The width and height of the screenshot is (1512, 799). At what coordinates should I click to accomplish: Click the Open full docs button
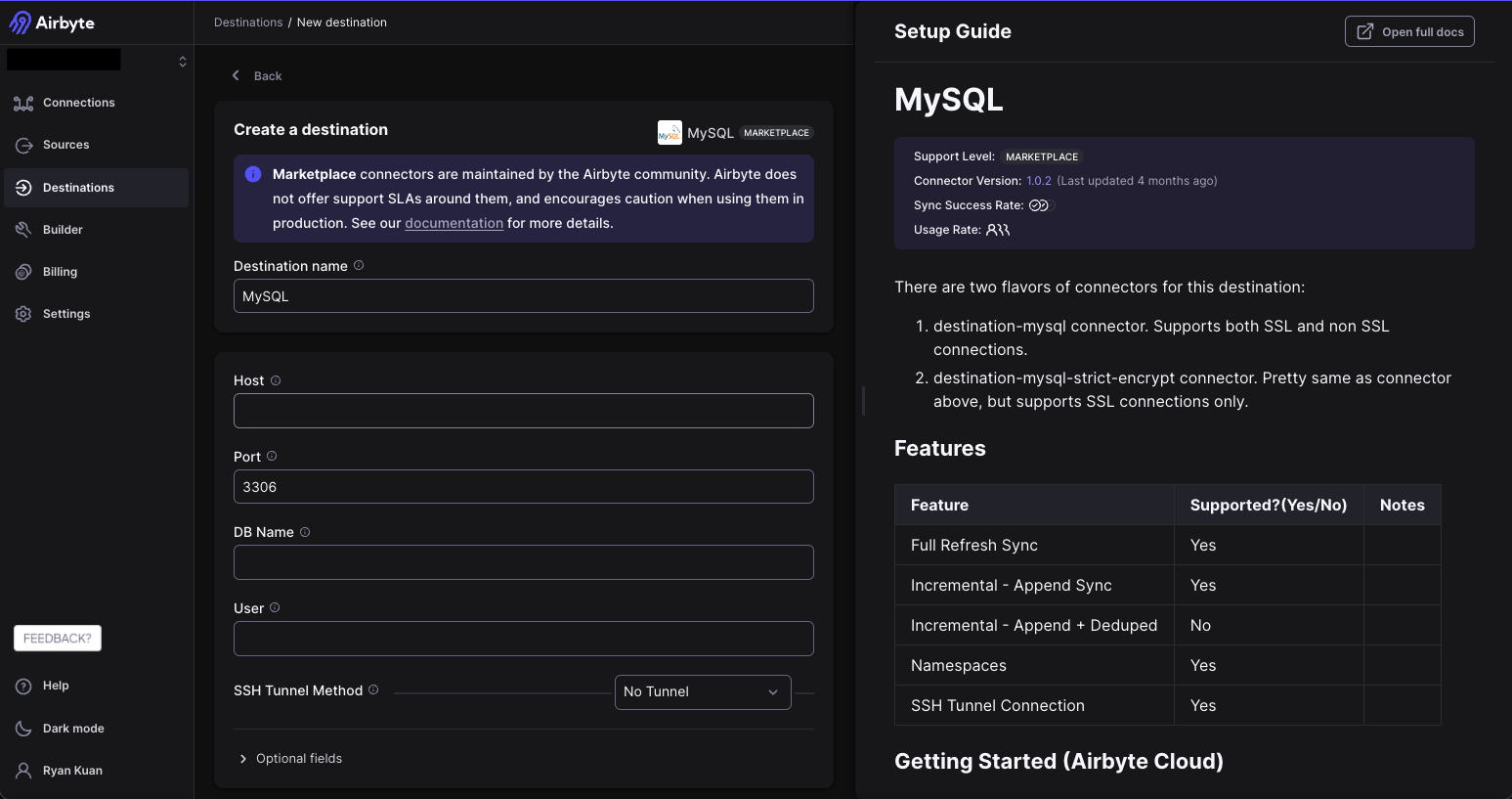[1408, 30]
